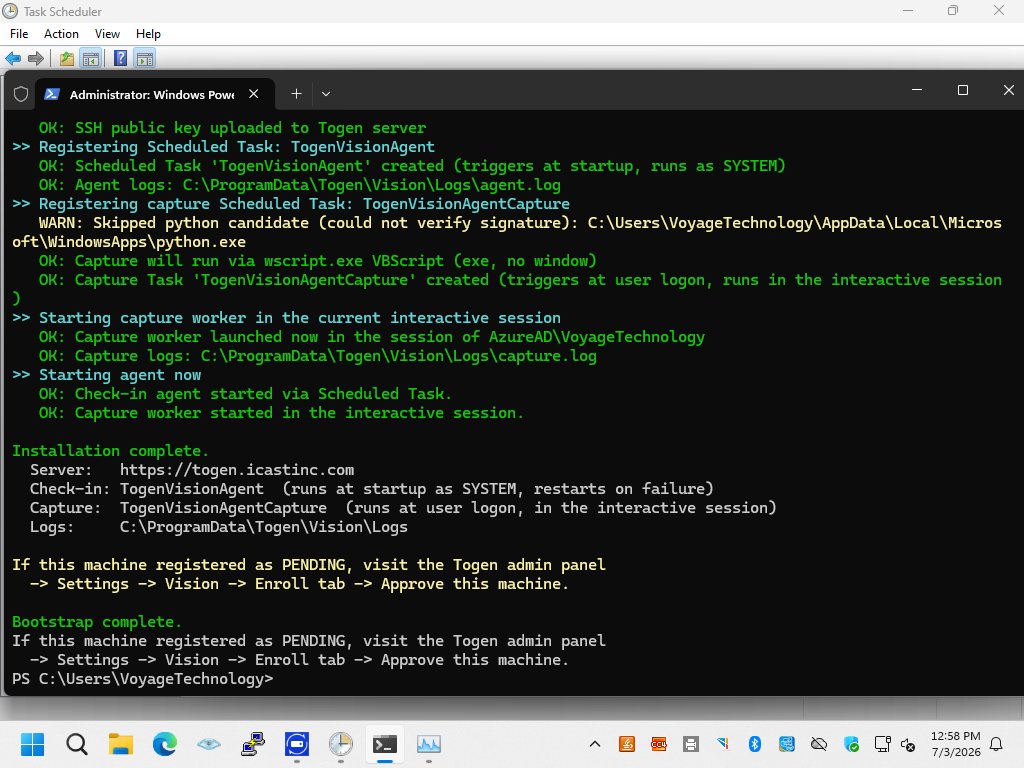This screenshot has width=1024, height=768.
Task: Toggle the Show/Hide Console Tree toolbar button
Action: point(91,59)
